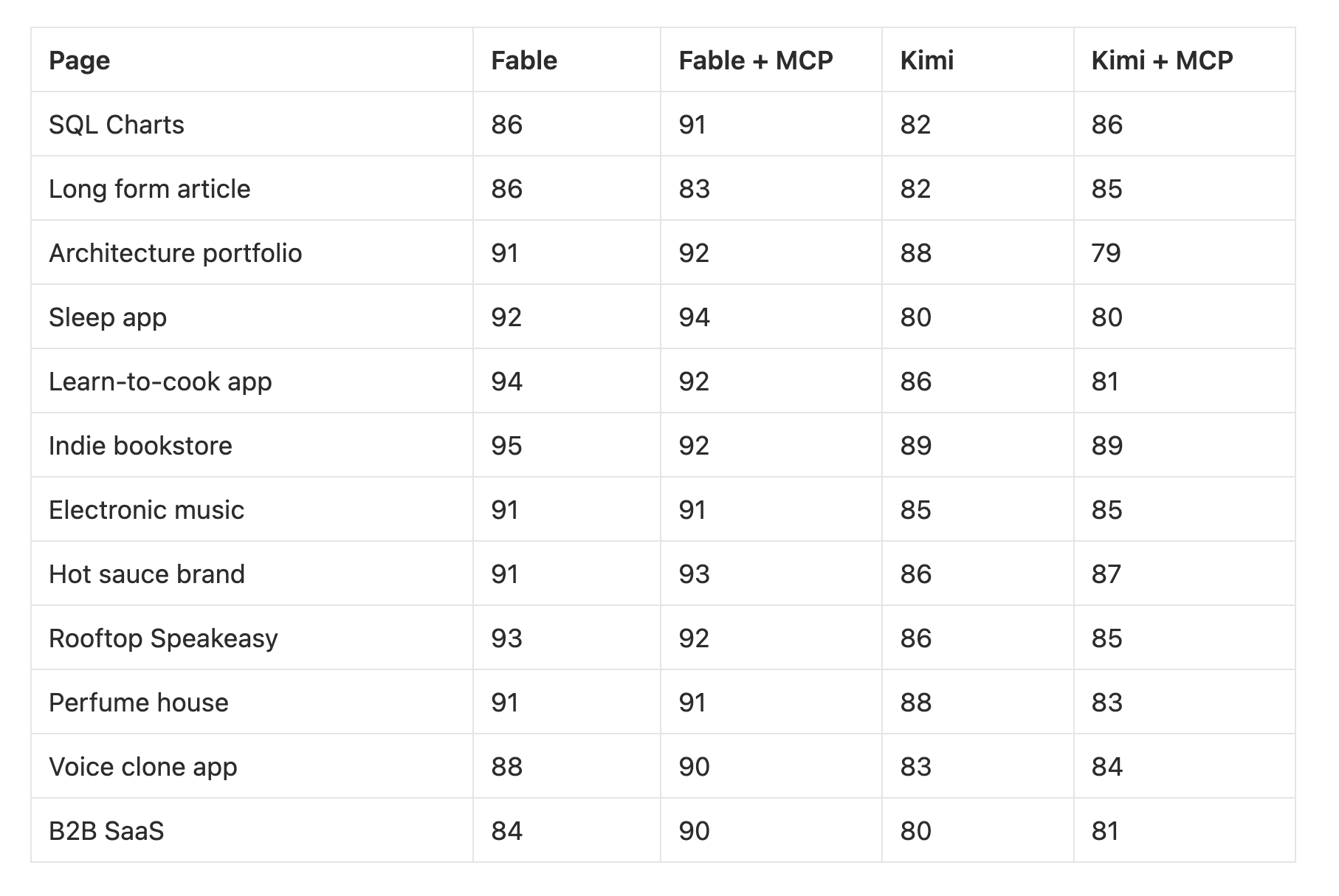Viewport: 1339px width, 896px height.
Task: Select the Architecture portfolio row label
Action: coord(176,253)
